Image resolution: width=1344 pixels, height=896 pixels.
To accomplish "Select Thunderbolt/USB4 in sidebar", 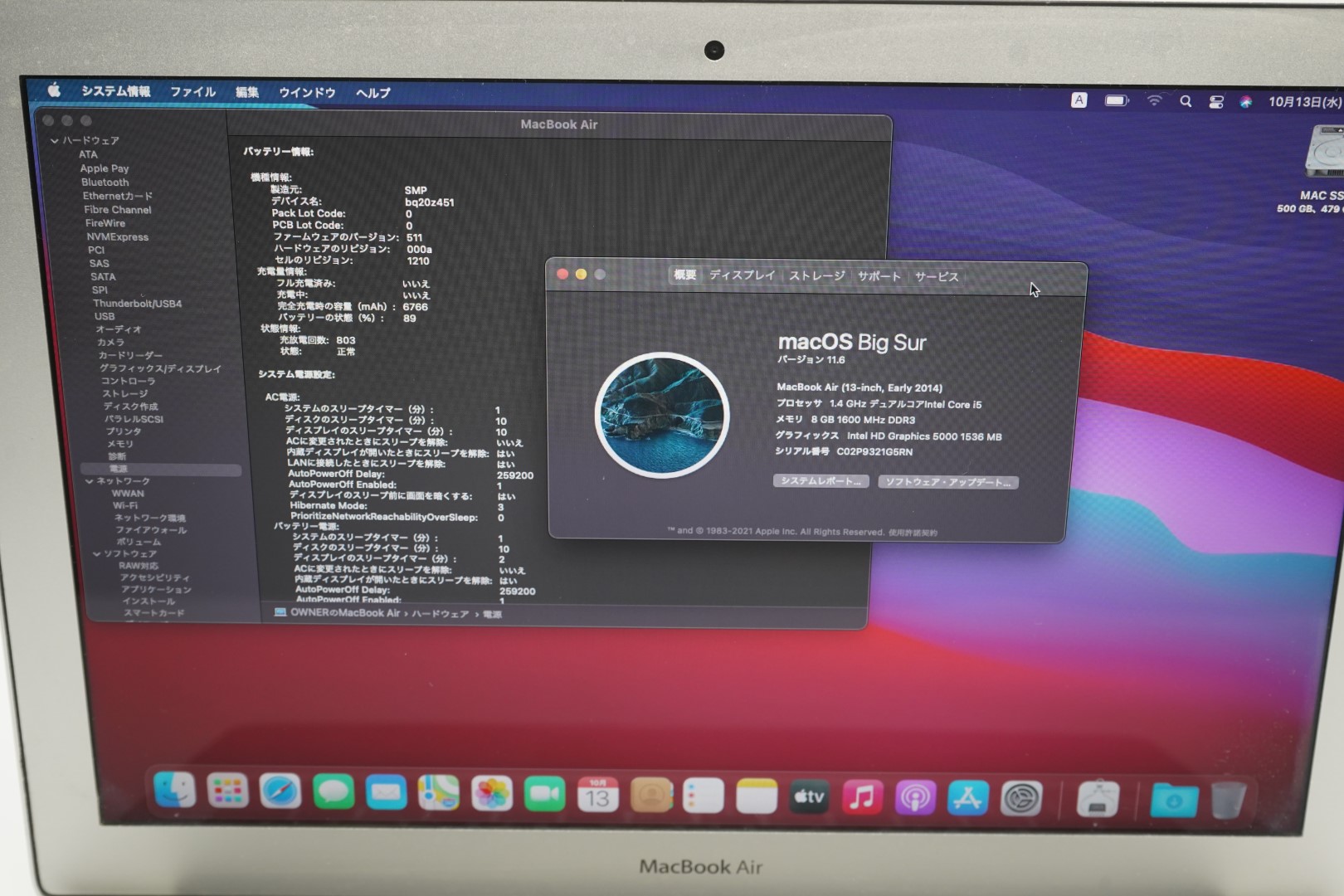I will pos(137,304).
